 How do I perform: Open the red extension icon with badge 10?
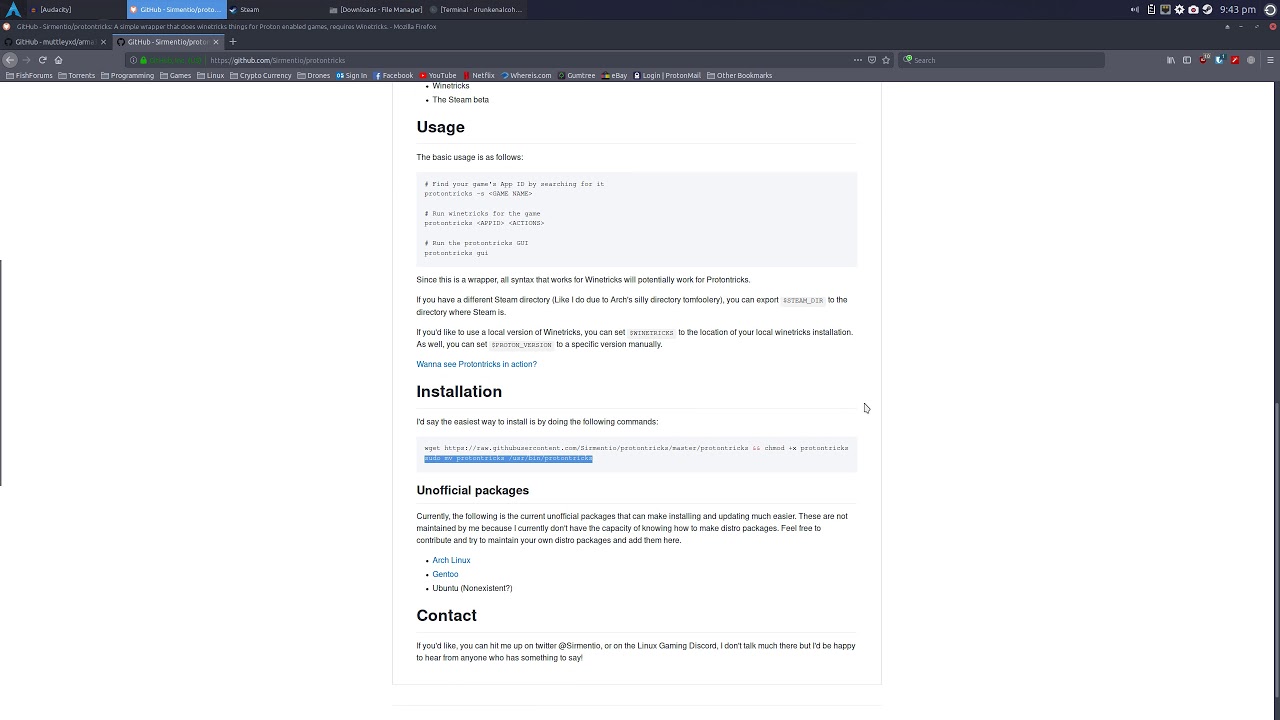click(x=1203, y=60)
